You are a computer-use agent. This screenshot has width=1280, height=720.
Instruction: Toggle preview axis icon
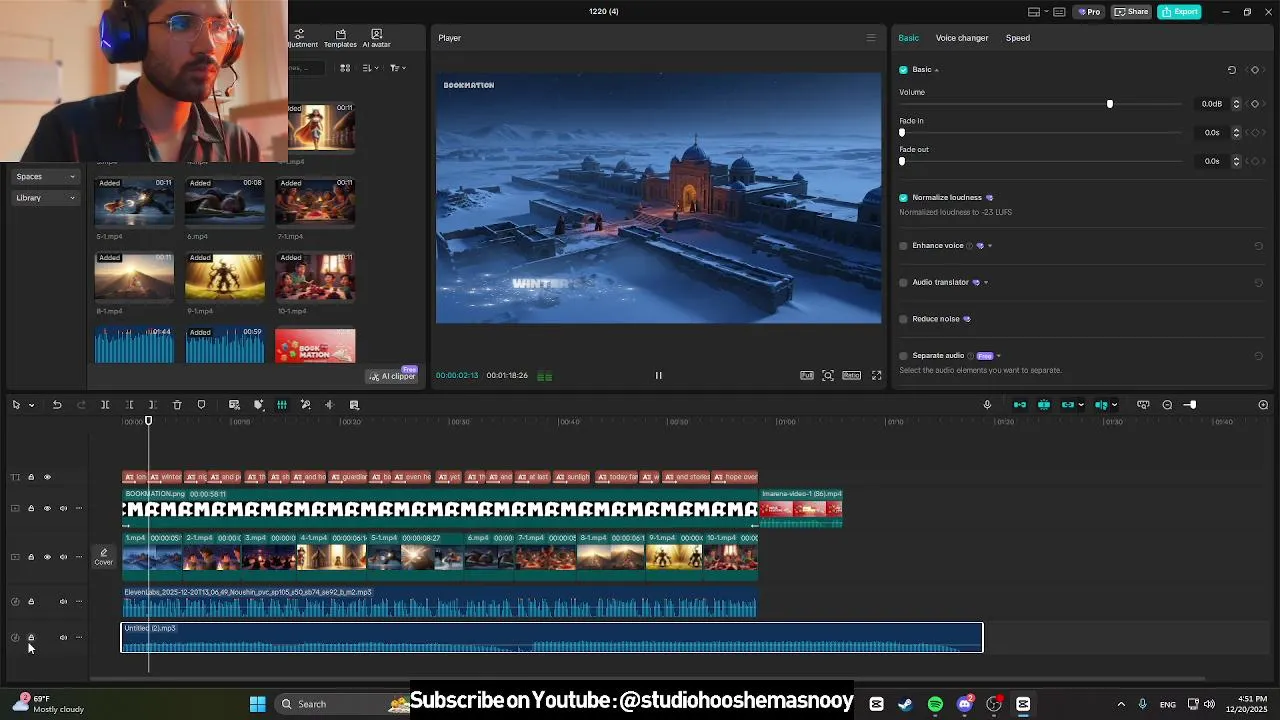[x=1100, y=405]
